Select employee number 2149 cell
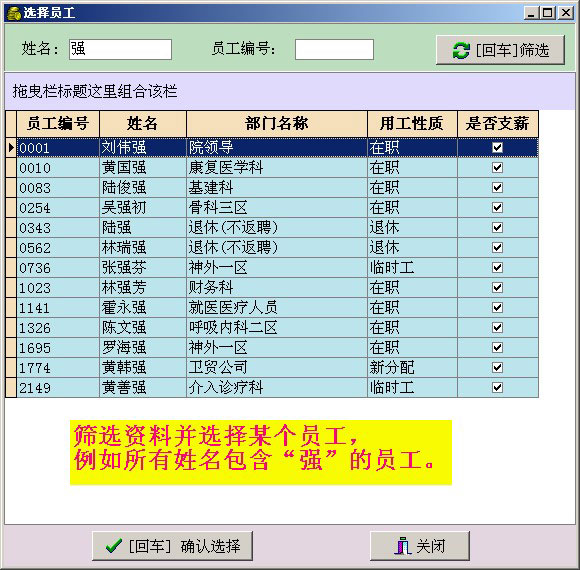 [x=58, y=387]
